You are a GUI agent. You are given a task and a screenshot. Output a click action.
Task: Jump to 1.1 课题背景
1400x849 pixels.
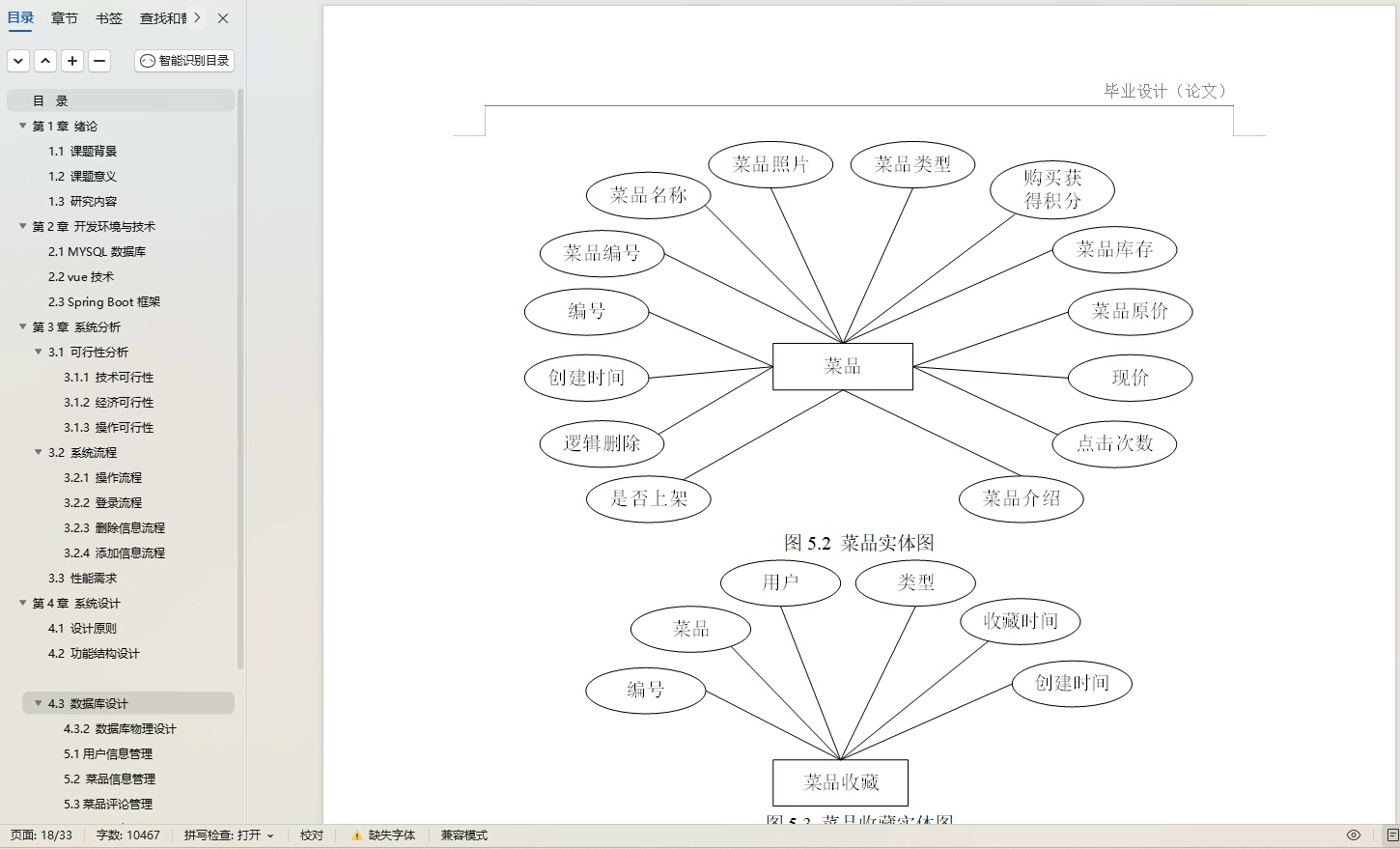pyautogui.click(x=83, y=151)
